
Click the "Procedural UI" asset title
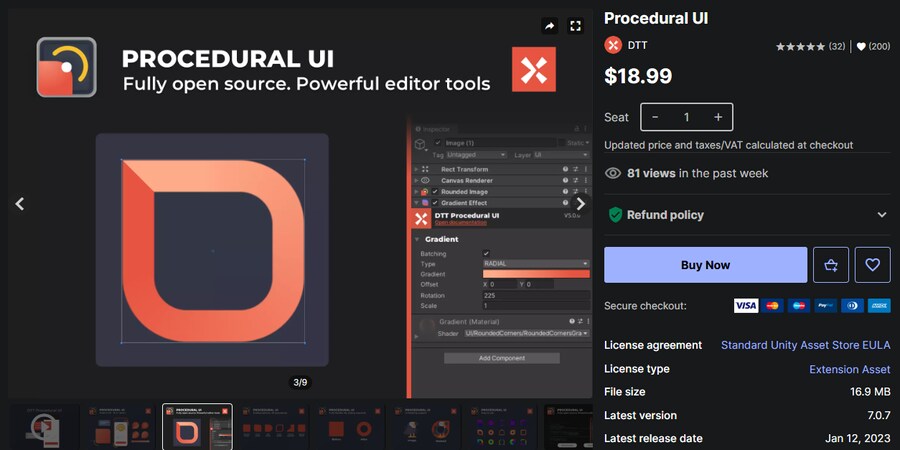[x=656, y=18]
